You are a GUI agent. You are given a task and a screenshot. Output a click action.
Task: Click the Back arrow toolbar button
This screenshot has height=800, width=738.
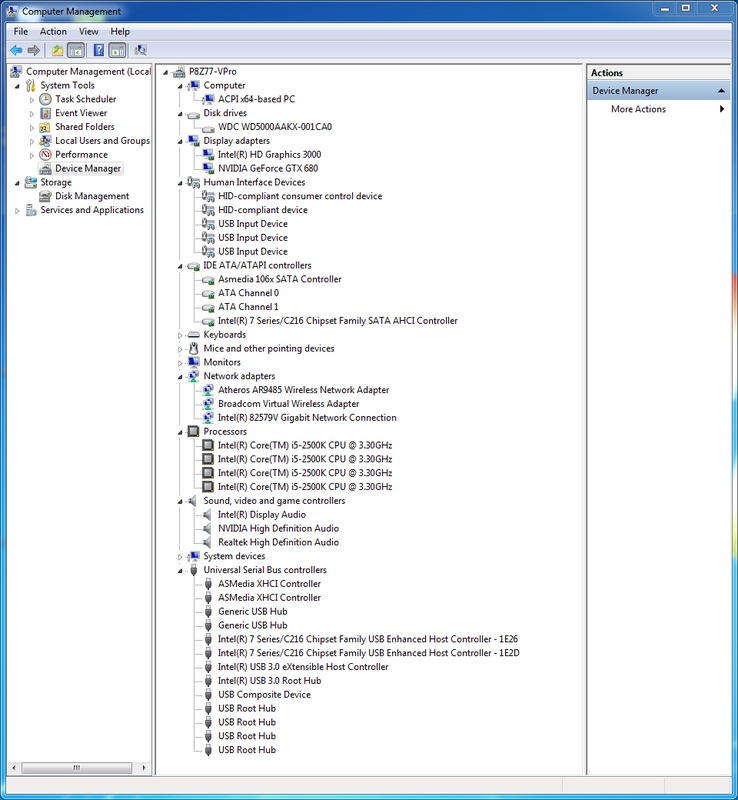[16, 50]
